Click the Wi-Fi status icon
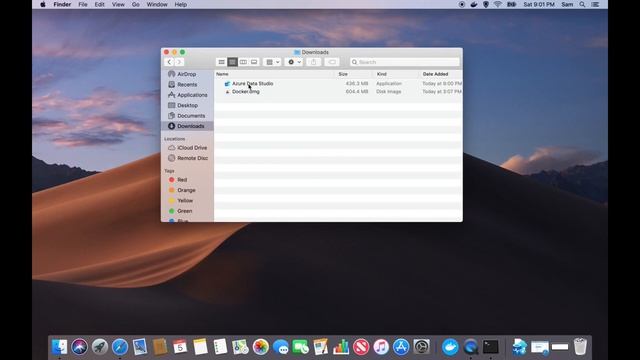 498,4
